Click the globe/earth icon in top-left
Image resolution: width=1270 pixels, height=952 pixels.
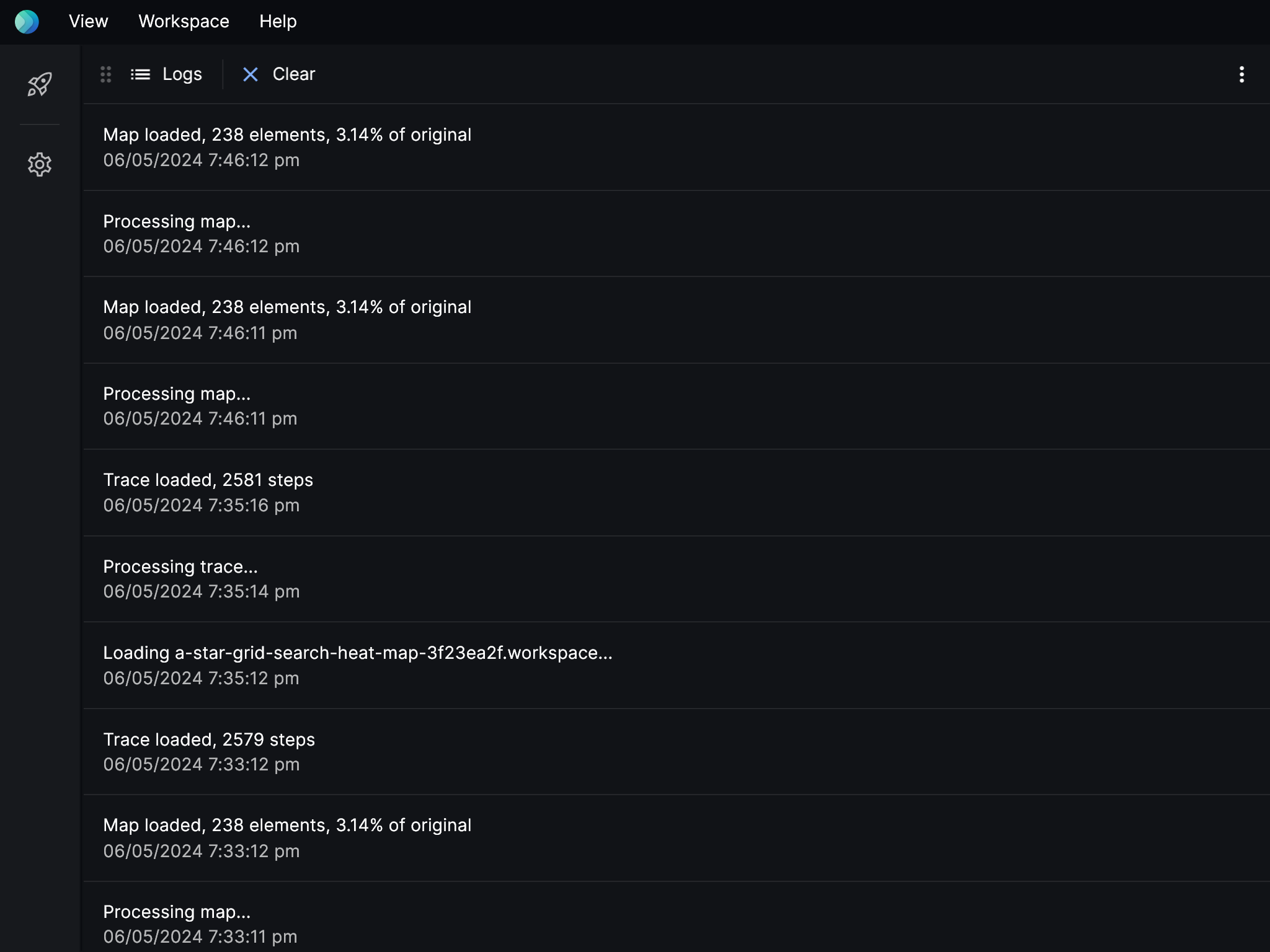point(27,20)
